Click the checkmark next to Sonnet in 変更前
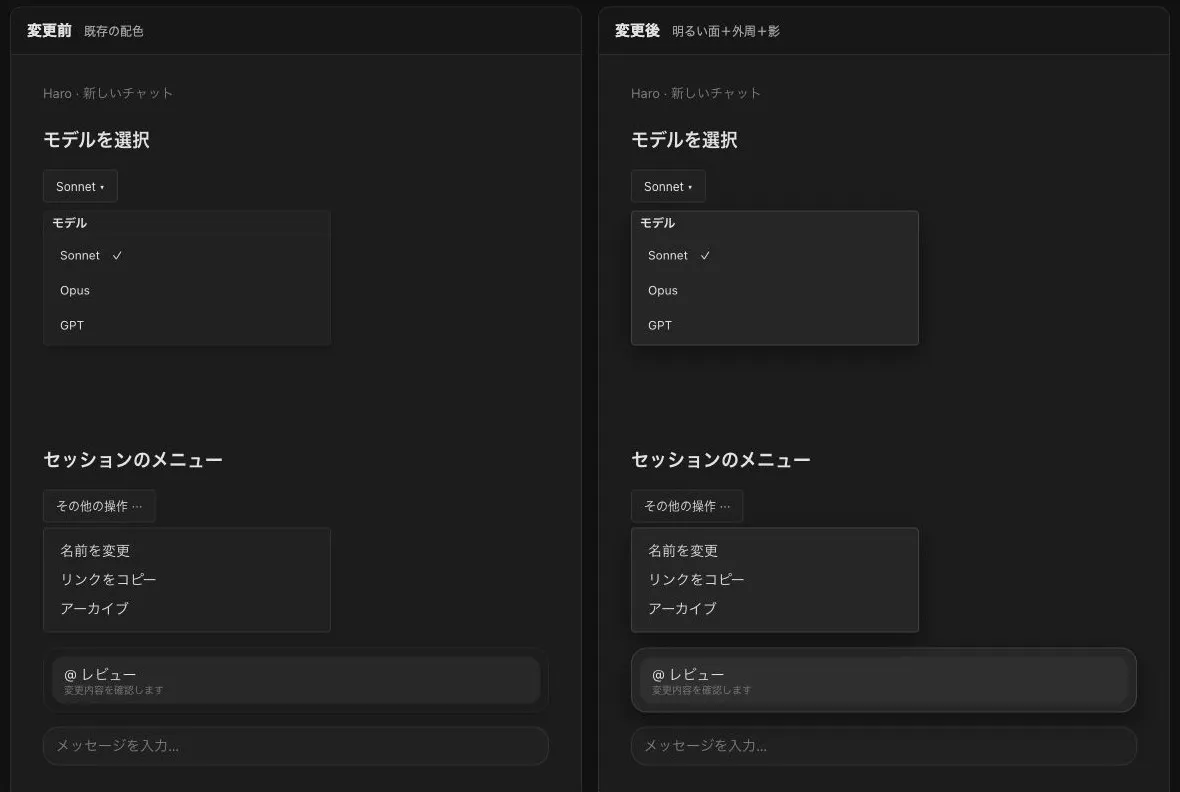1180x792 pixels. tap(117, 256)
